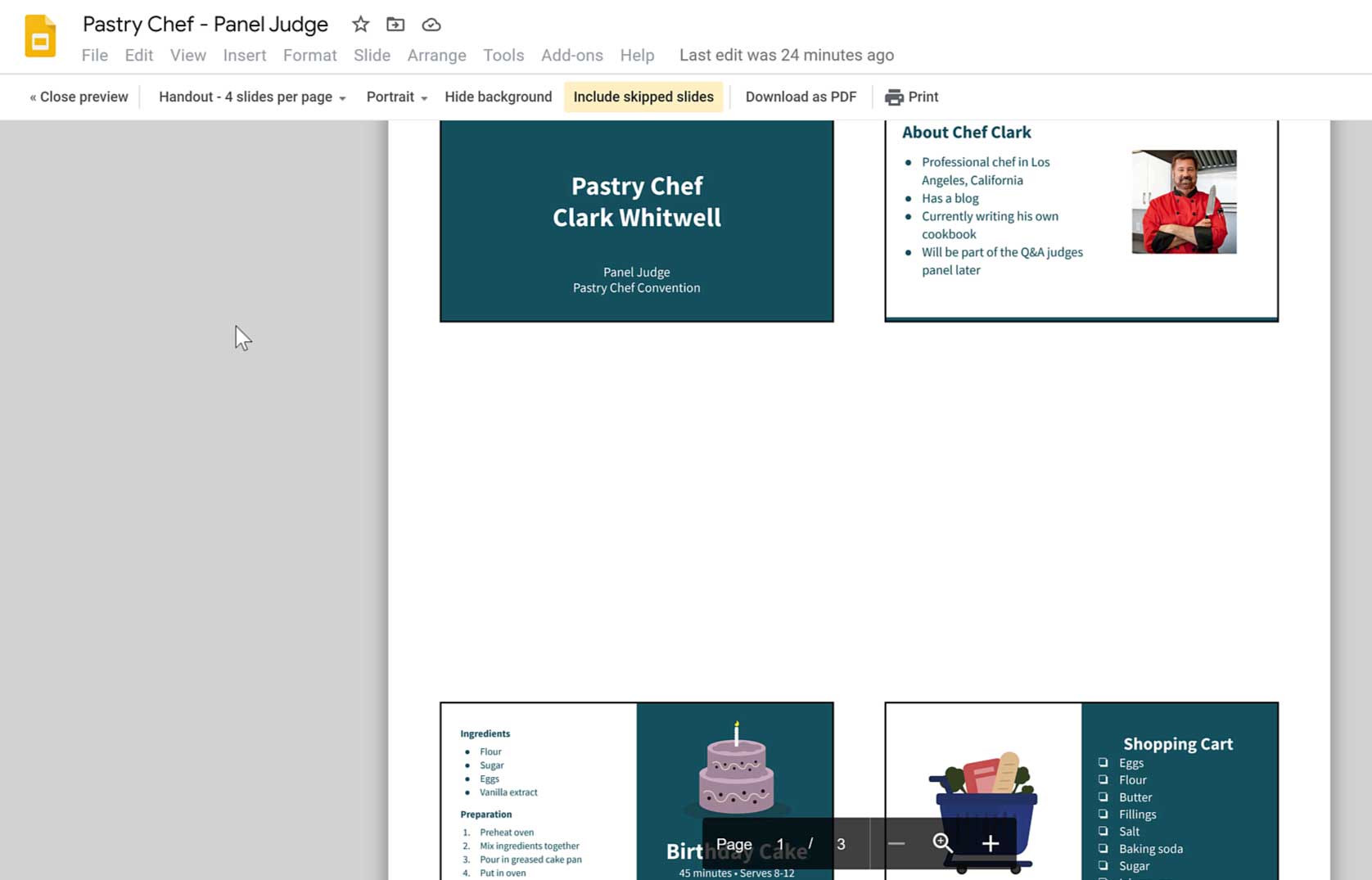Expand the Add-ons menu

coord(571,55)
